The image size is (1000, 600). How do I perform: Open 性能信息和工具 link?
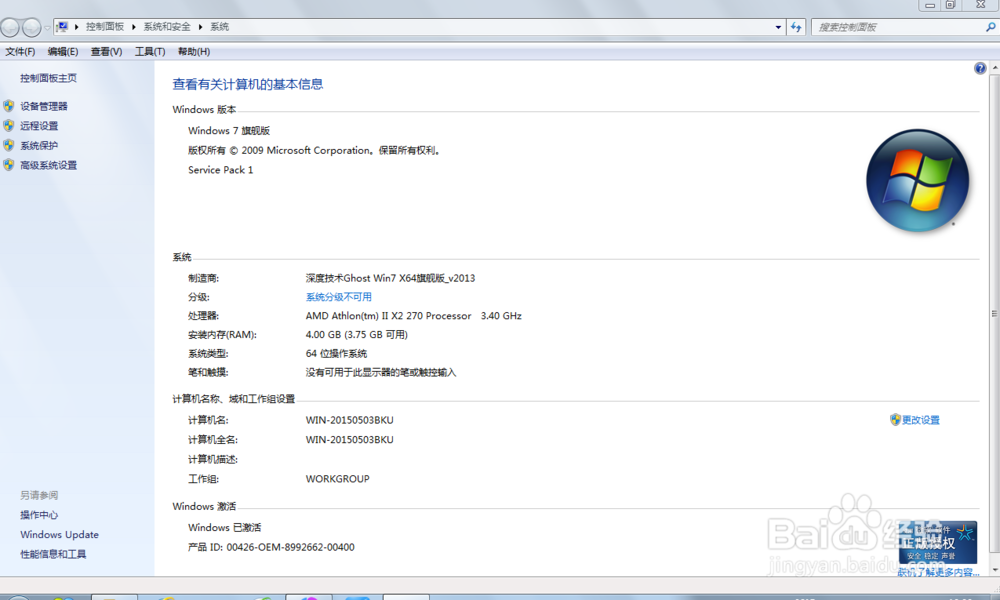(53, 554)
